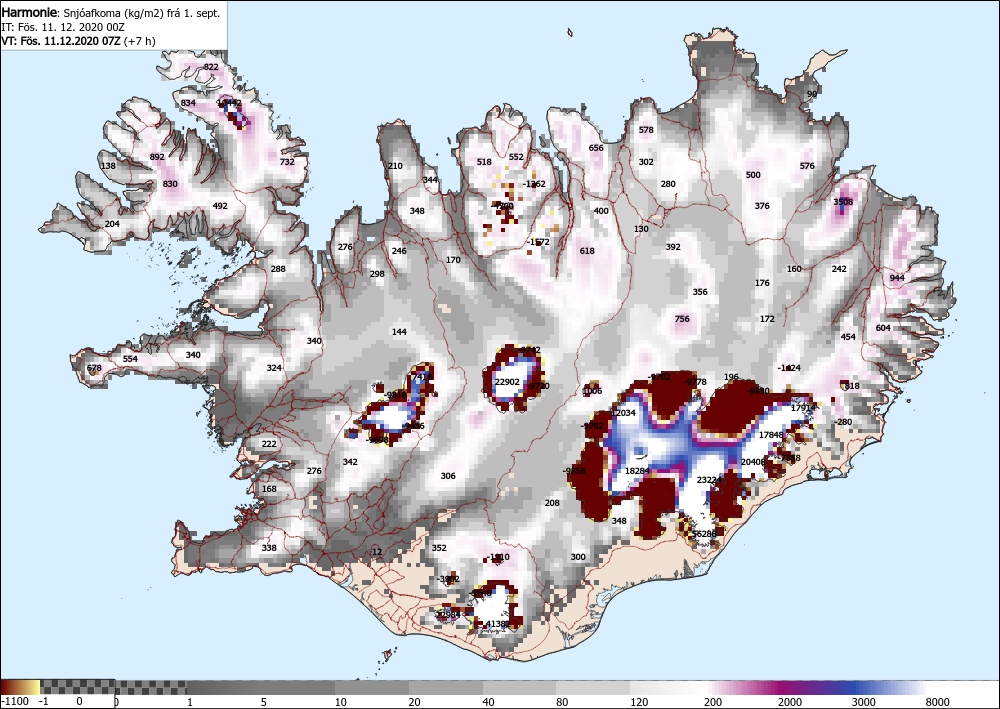
Task: Click the map value 756
Action: click(x=682, y=319)
